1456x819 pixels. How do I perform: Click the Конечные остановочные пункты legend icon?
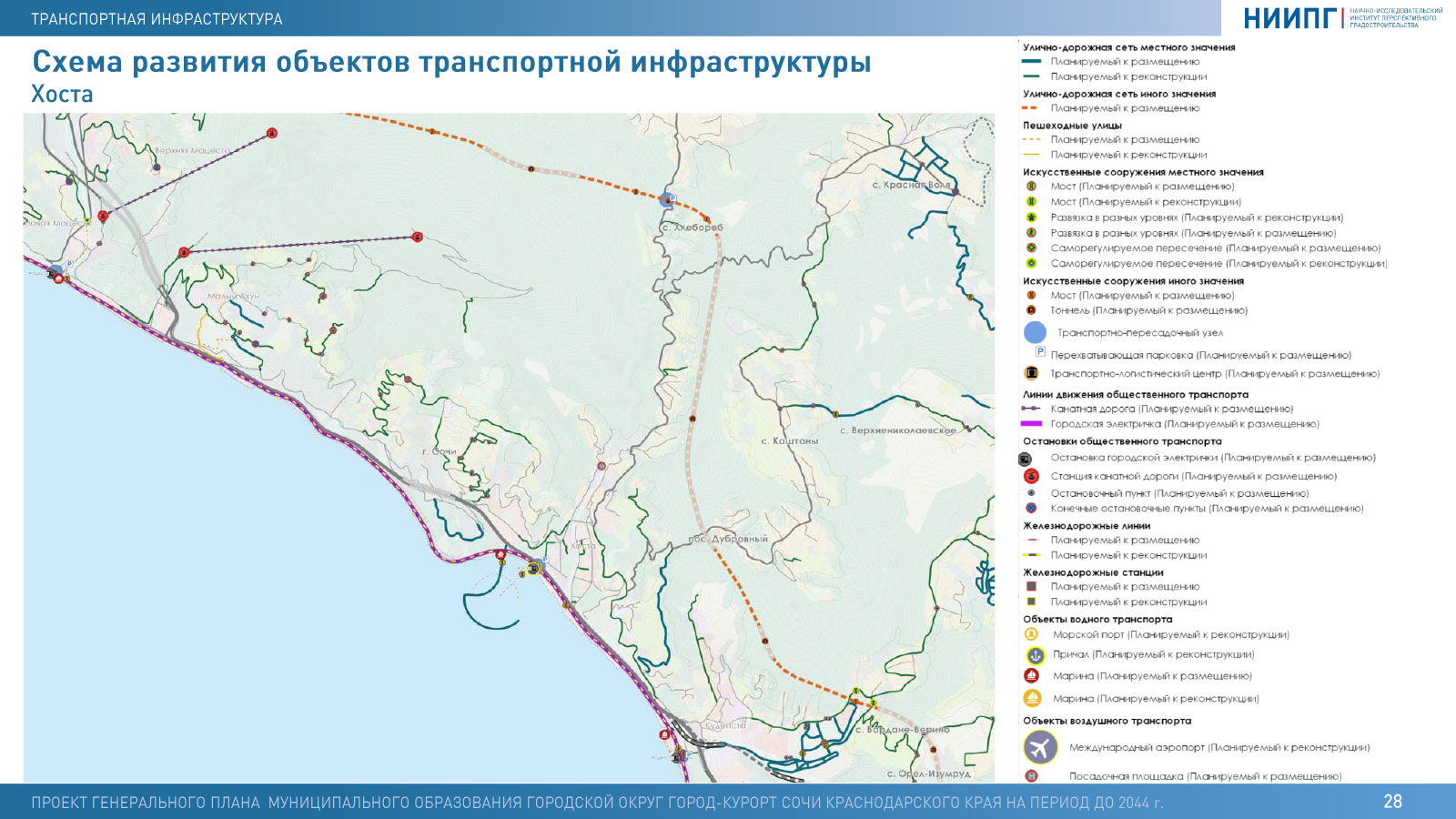(x=1031, y=509)
